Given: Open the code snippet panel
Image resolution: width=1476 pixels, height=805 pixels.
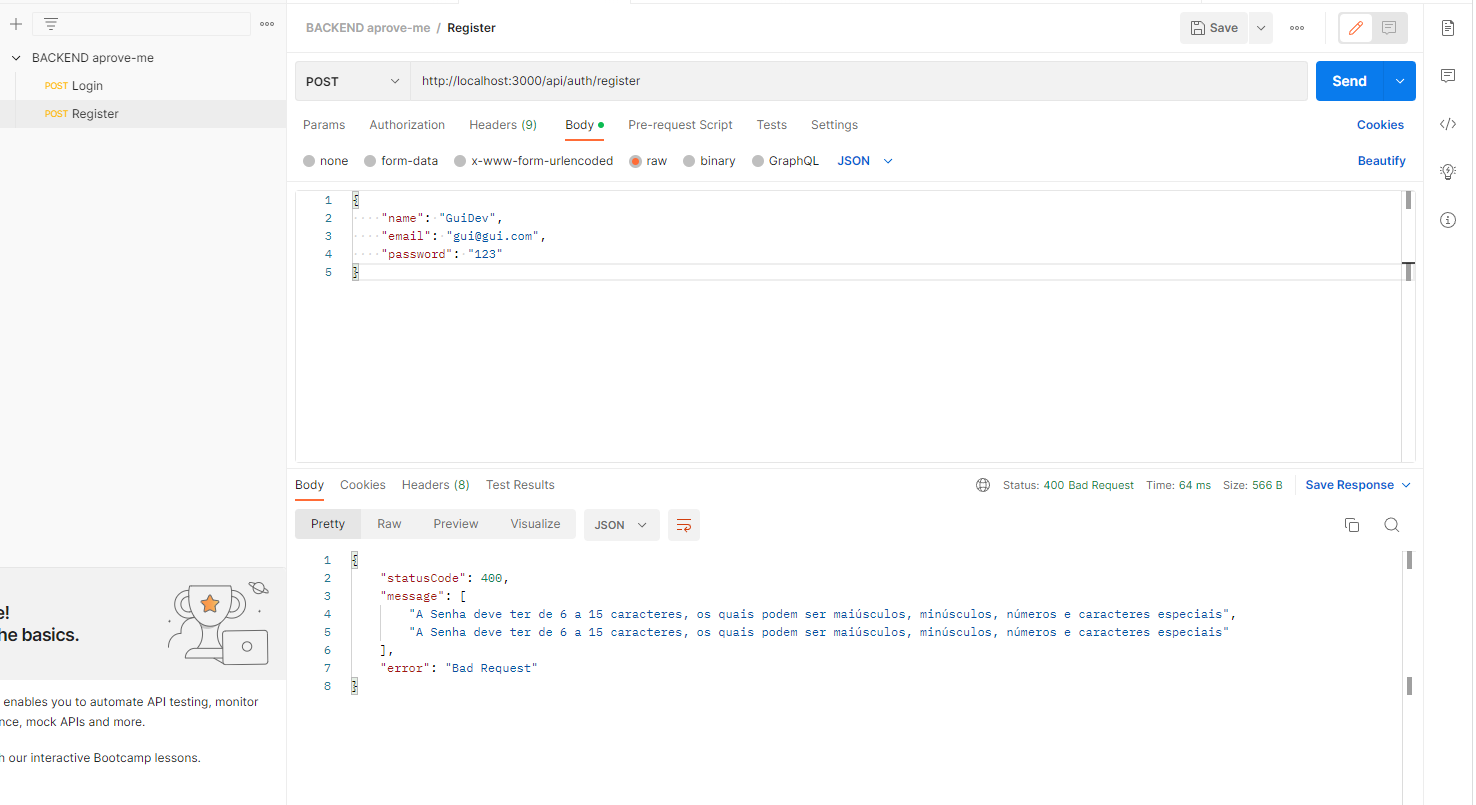Looking at the screenshot, I should pyautogui.click(x=1448, y=124).
